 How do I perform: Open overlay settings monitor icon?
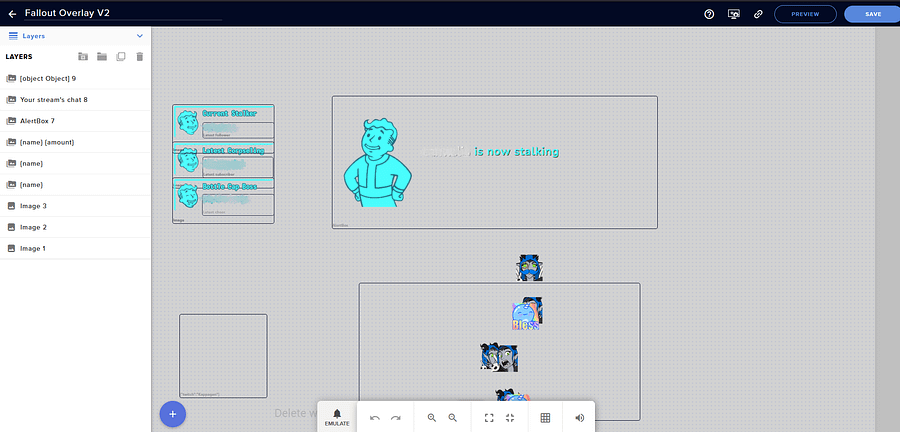(733, 14)
